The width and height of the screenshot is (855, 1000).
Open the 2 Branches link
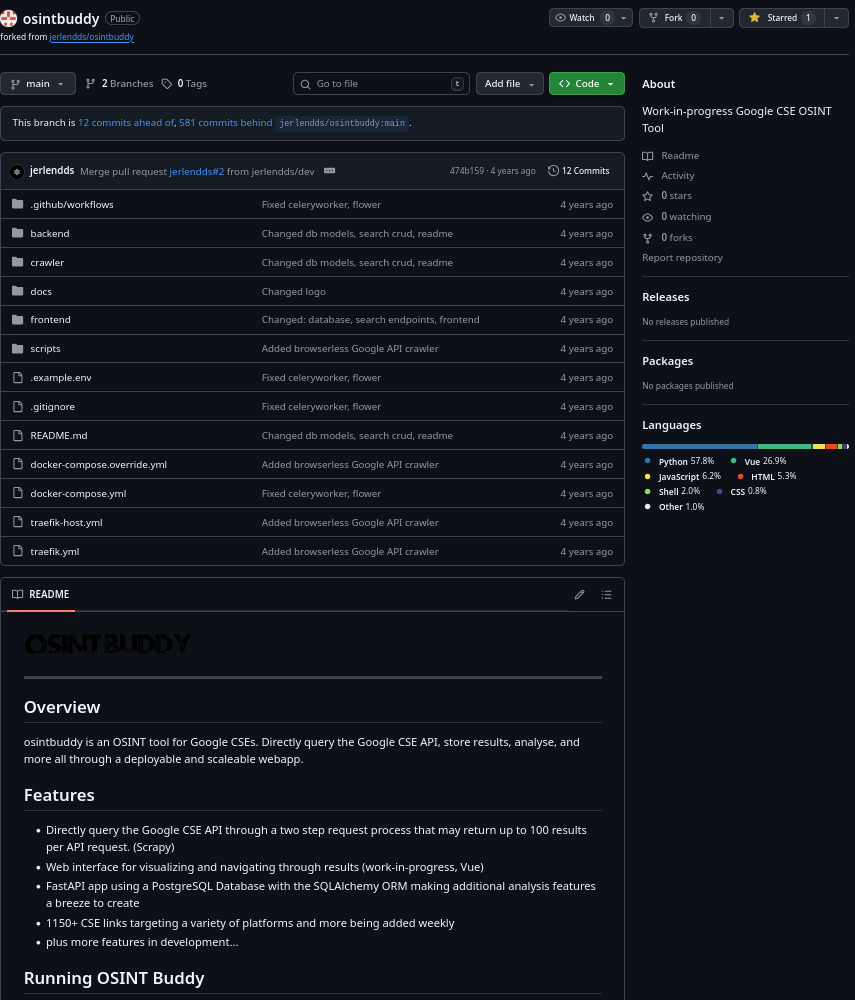(x=120, y=84)
